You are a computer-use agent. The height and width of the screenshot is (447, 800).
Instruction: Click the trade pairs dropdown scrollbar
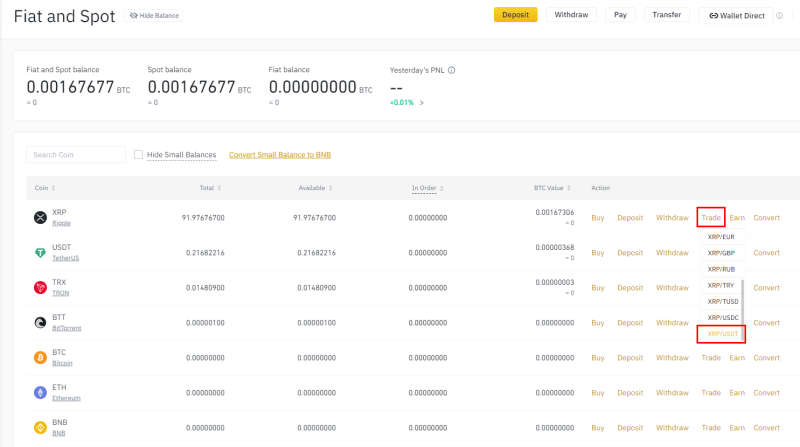(x=742, y=309)
